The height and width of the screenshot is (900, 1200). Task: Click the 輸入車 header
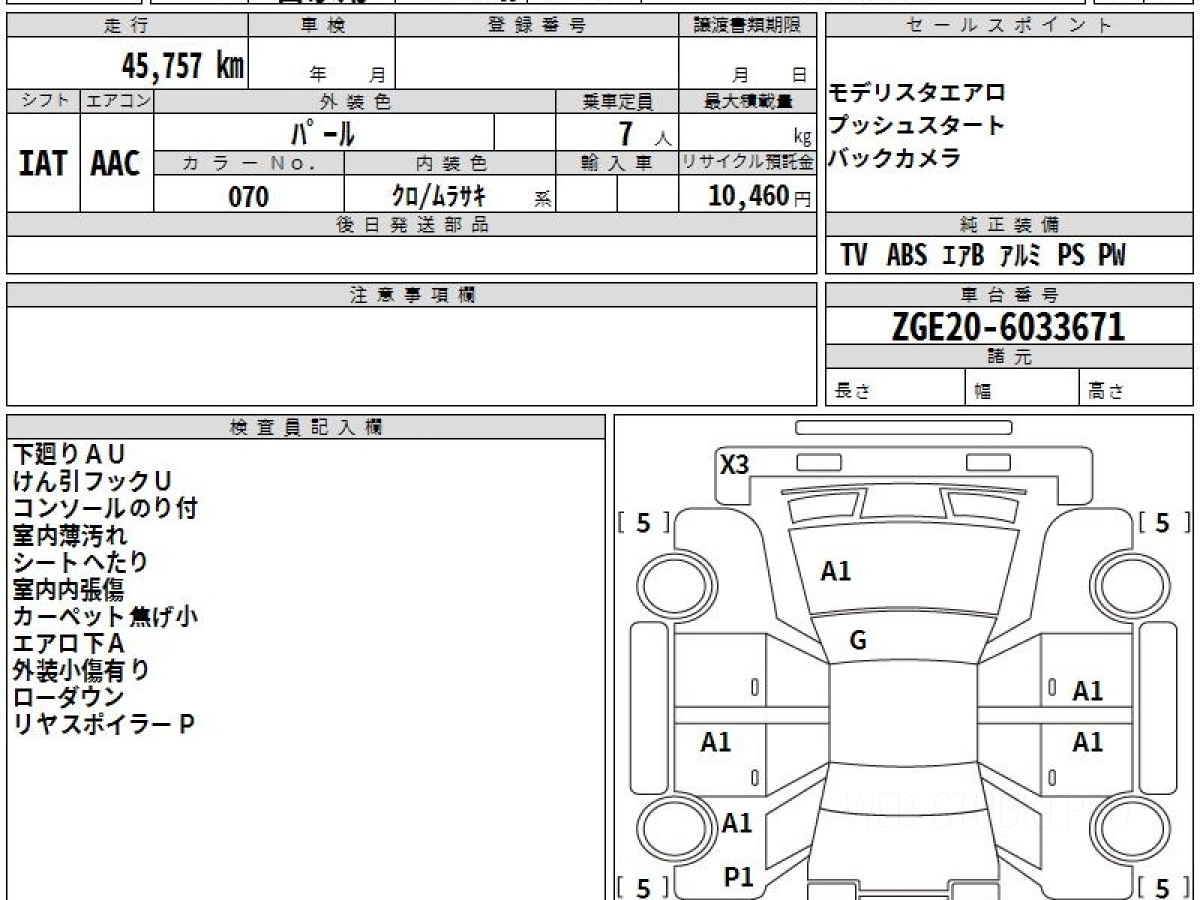(617, 163)
